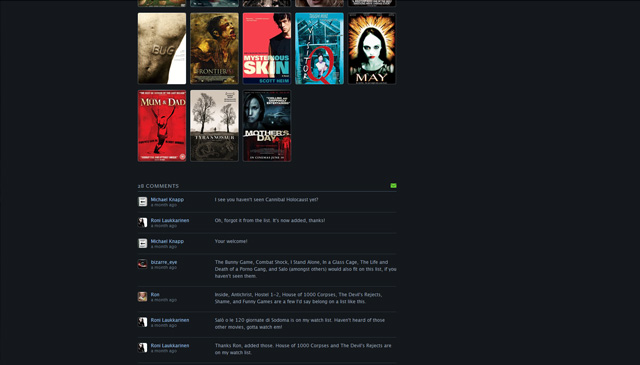
Task: Click Michael Knapp's avatar beside 'Your welcome!'
Action: coord(142,243)
